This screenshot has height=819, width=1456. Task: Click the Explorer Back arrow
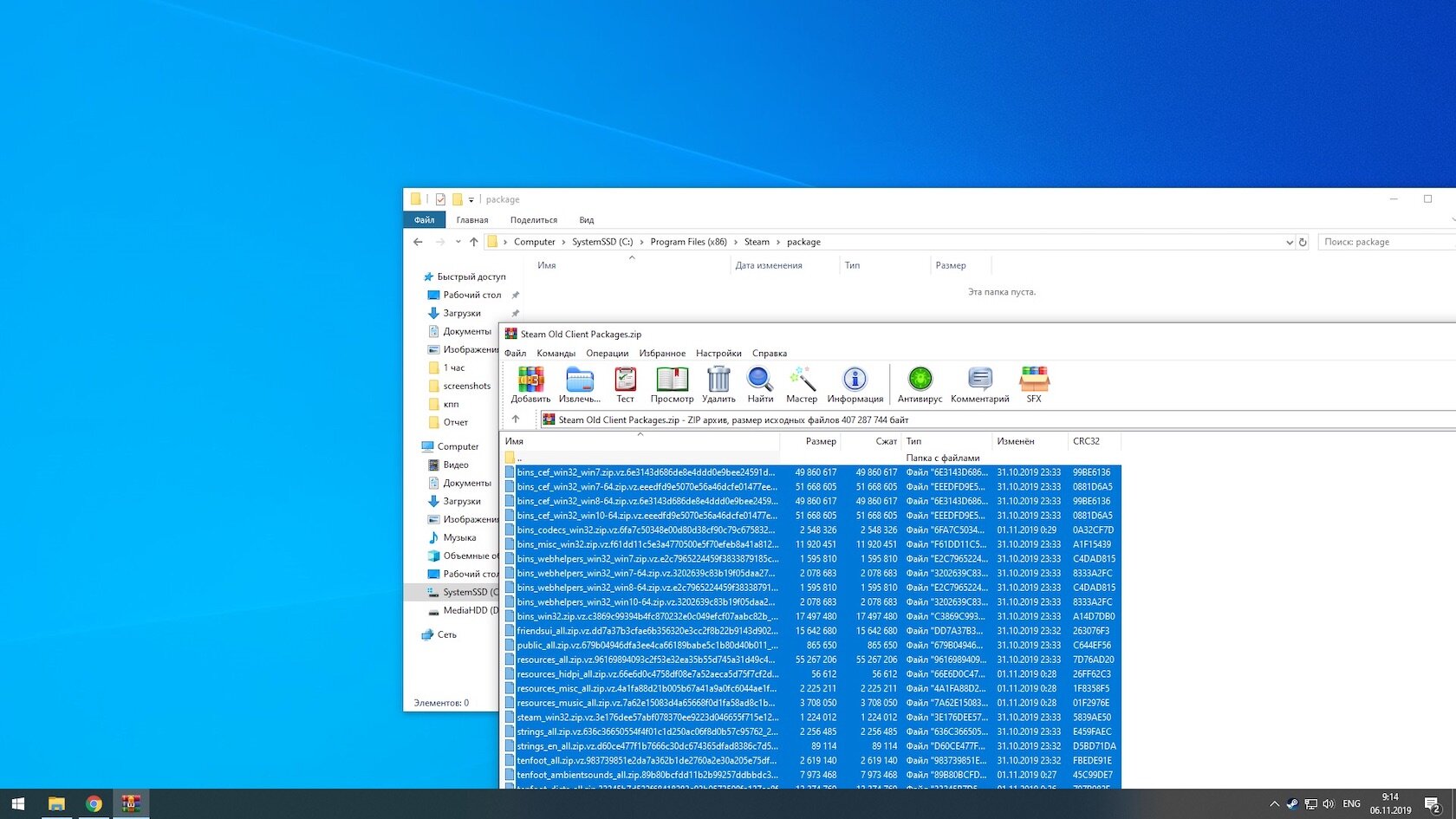coord(419,242)
